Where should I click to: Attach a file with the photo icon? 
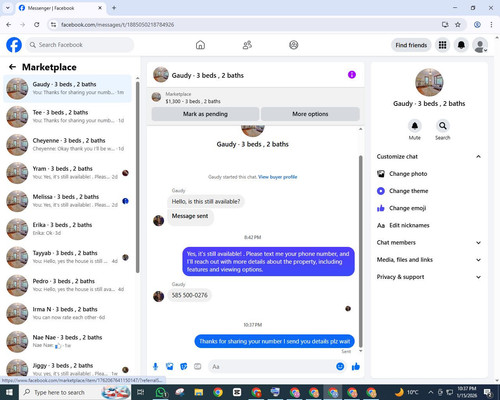(x=170, y=367)
